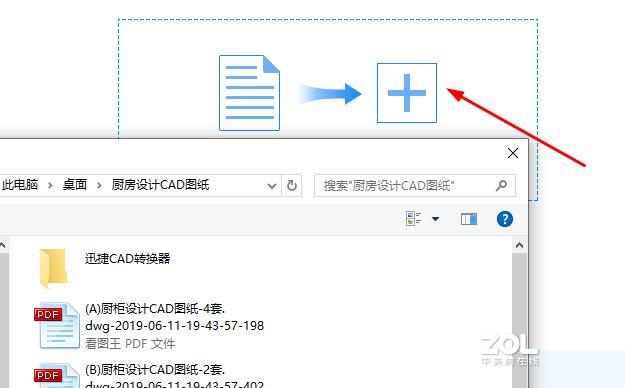Select file name (B)厨柜设计CAD图纸-2套
Viewport: 625px width, 388px height.
[175, 377]
